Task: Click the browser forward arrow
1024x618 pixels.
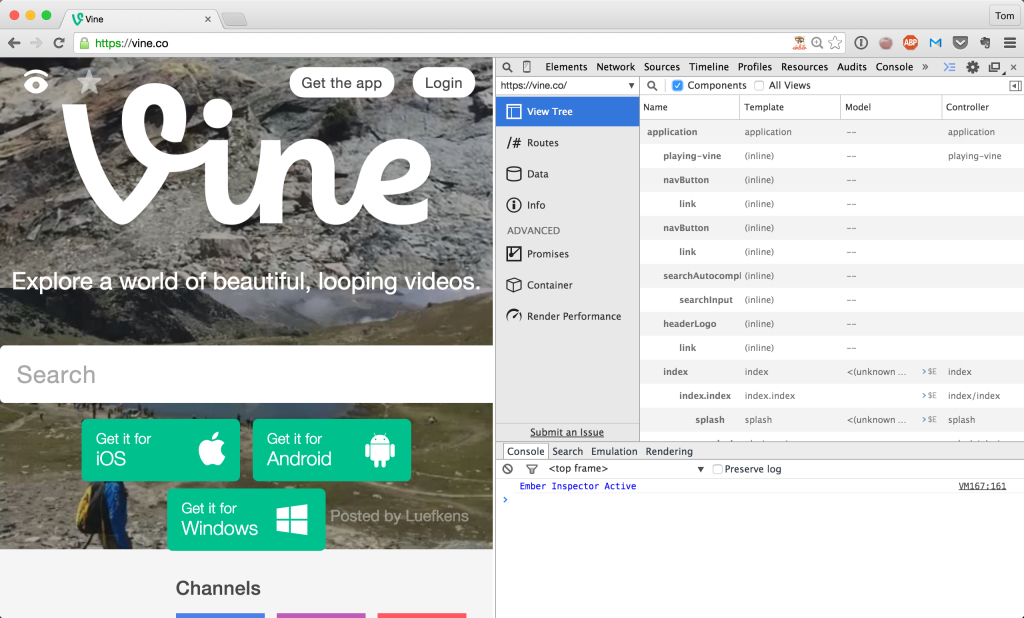Action: point(37,43)
